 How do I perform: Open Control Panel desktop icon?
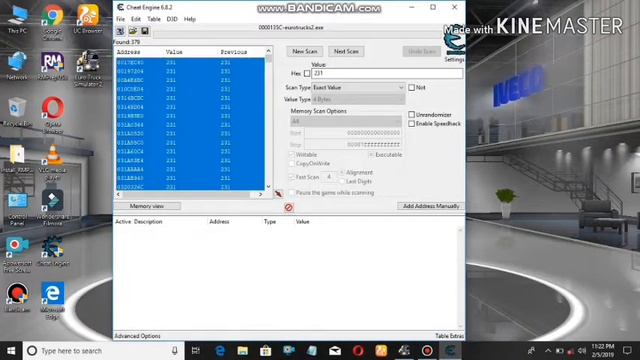(17, 209)
